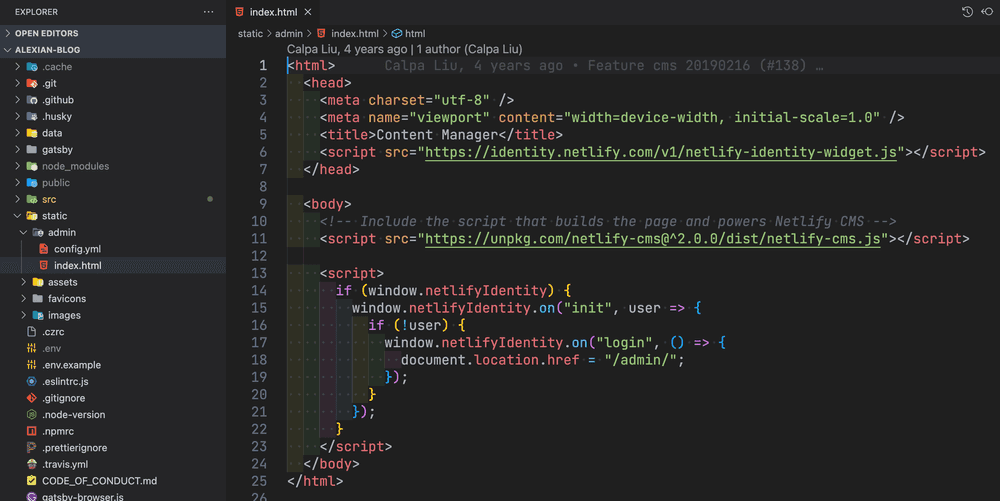Expand the .cache folder chevron
The height and width of the screenshot is (501, 1000).
point(18,66)
